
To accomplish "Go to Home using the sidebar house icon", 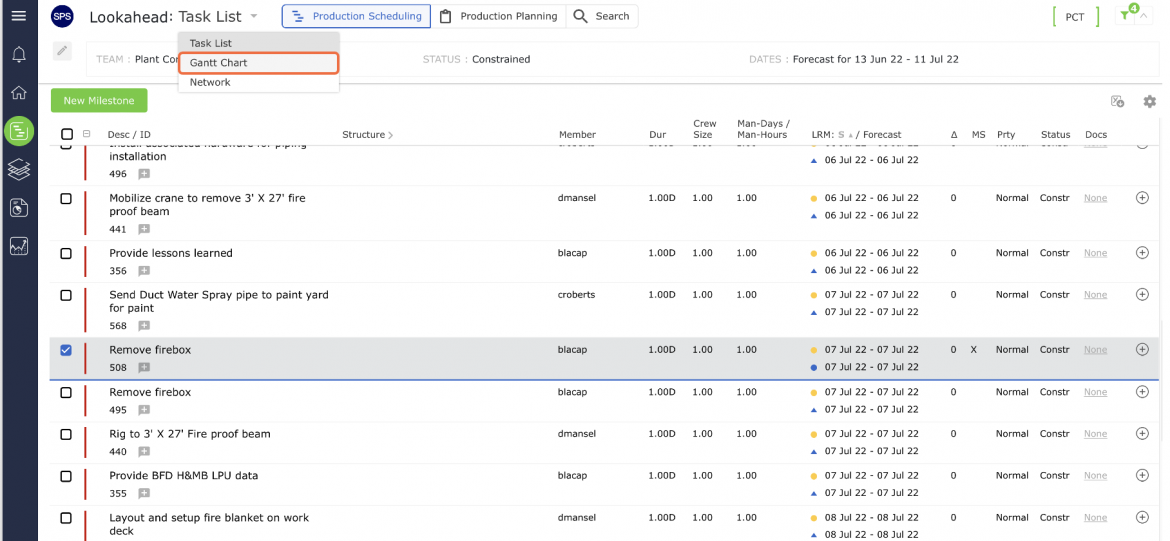I will (x=19, y=93).
